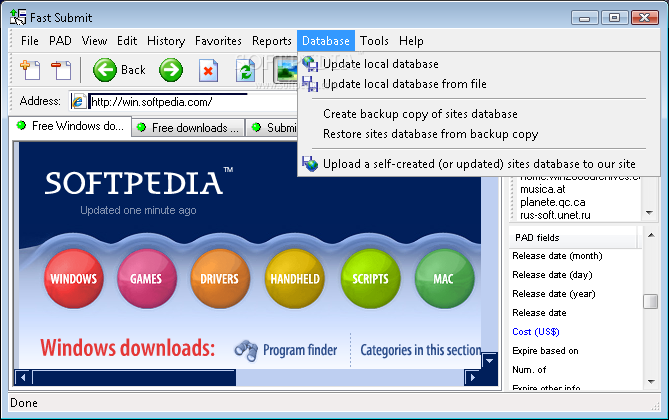The height and width of the screenshot is (420, 669).
Task: Open the Help menu
Action: [411, 41]
